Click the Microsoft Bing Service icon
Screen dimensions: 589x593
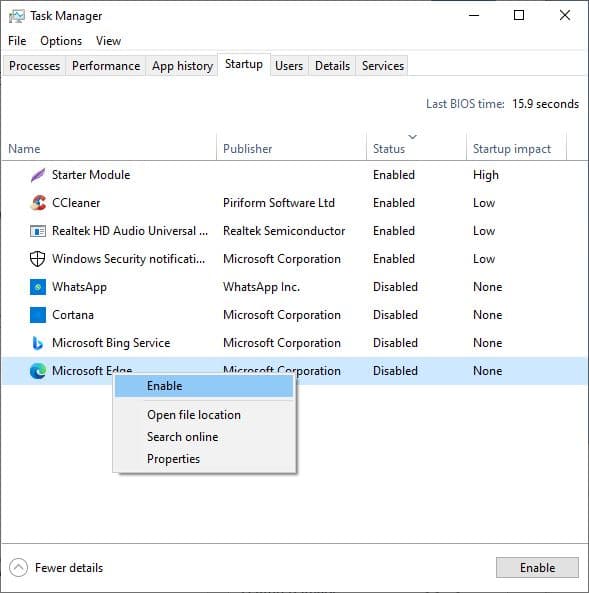[x=38, y=343]
